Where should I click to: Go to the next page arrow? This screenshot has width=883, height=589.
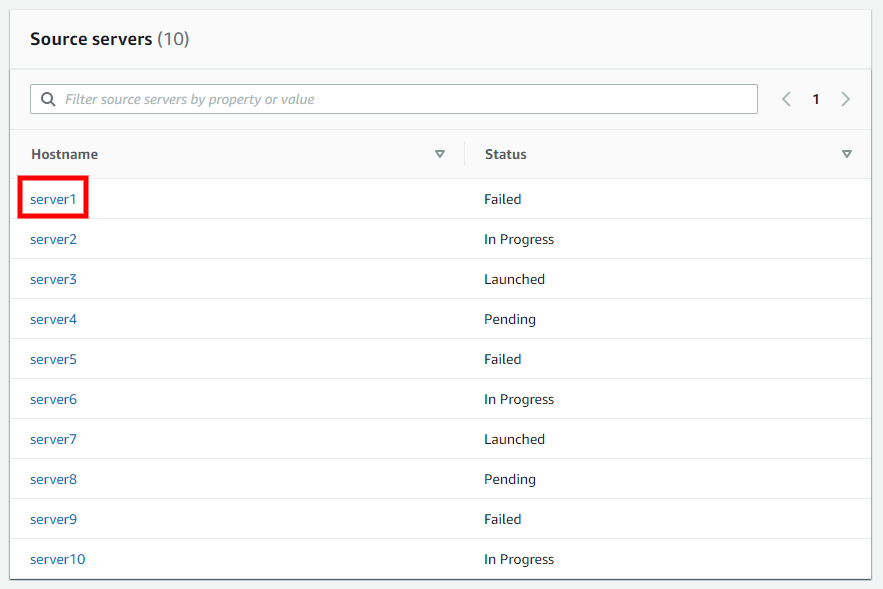(845, 99)
